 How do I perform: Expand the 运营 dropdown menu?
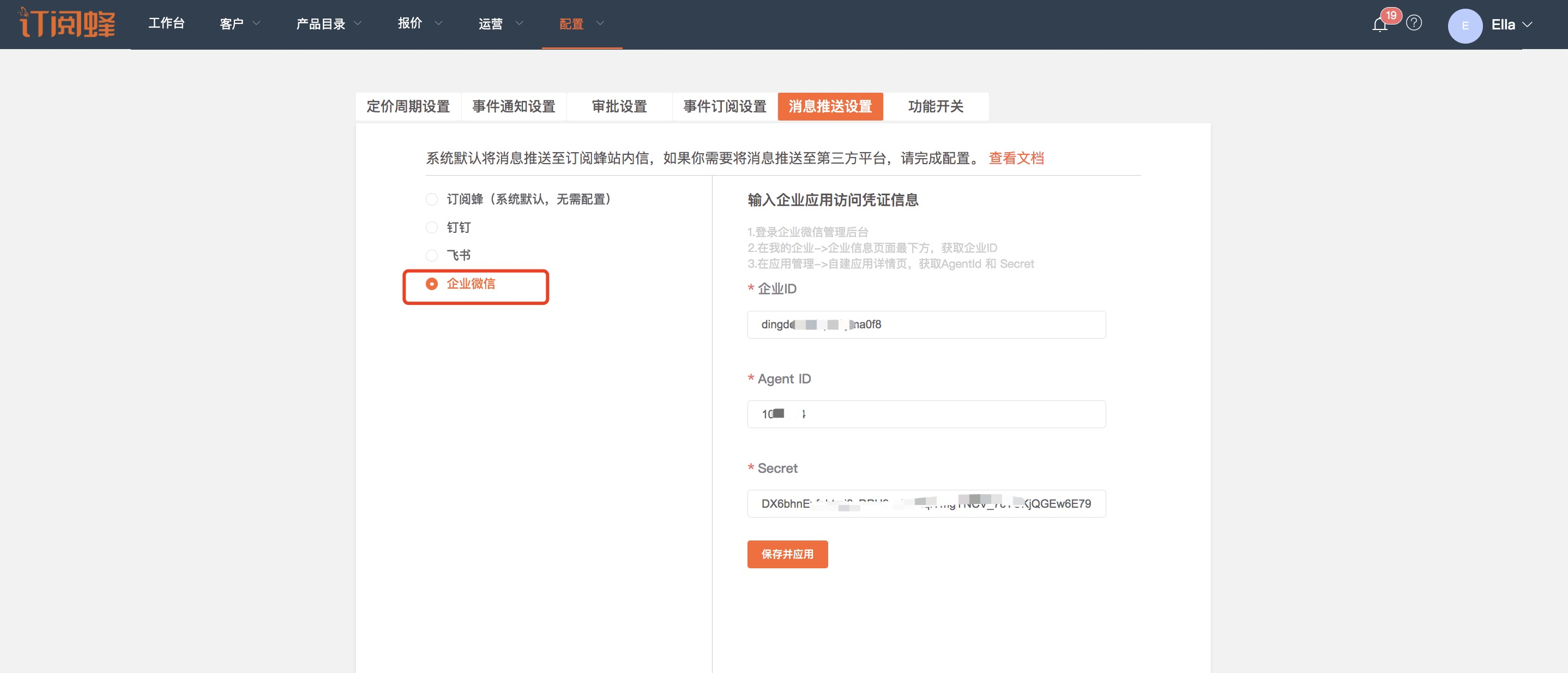pos(500,24)
